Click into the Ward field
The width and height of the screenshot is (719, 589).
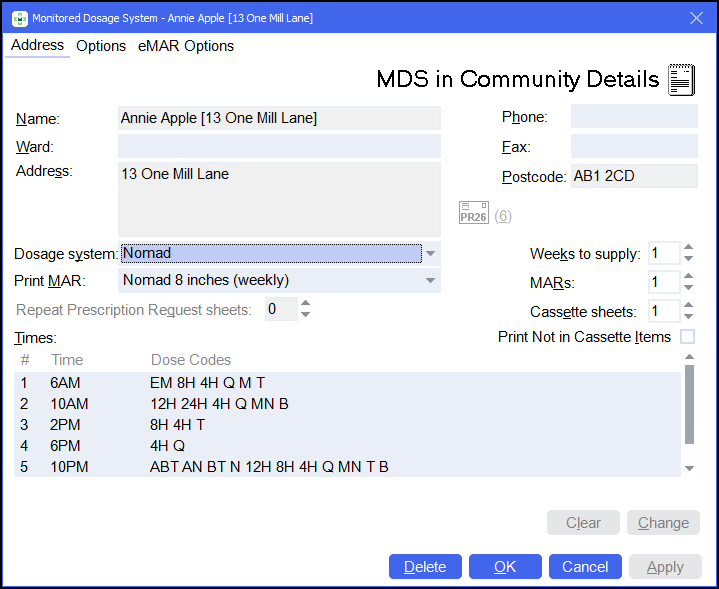point(279,146)
